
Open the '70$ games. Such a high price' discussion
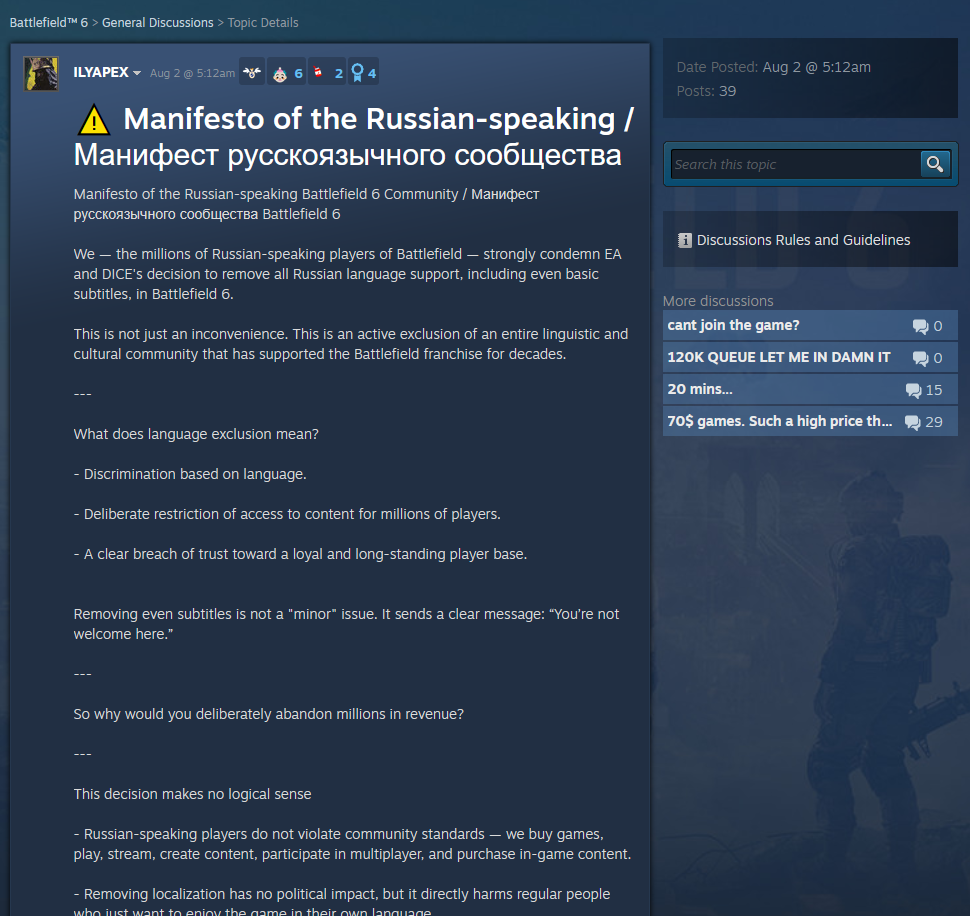point(810,421)
